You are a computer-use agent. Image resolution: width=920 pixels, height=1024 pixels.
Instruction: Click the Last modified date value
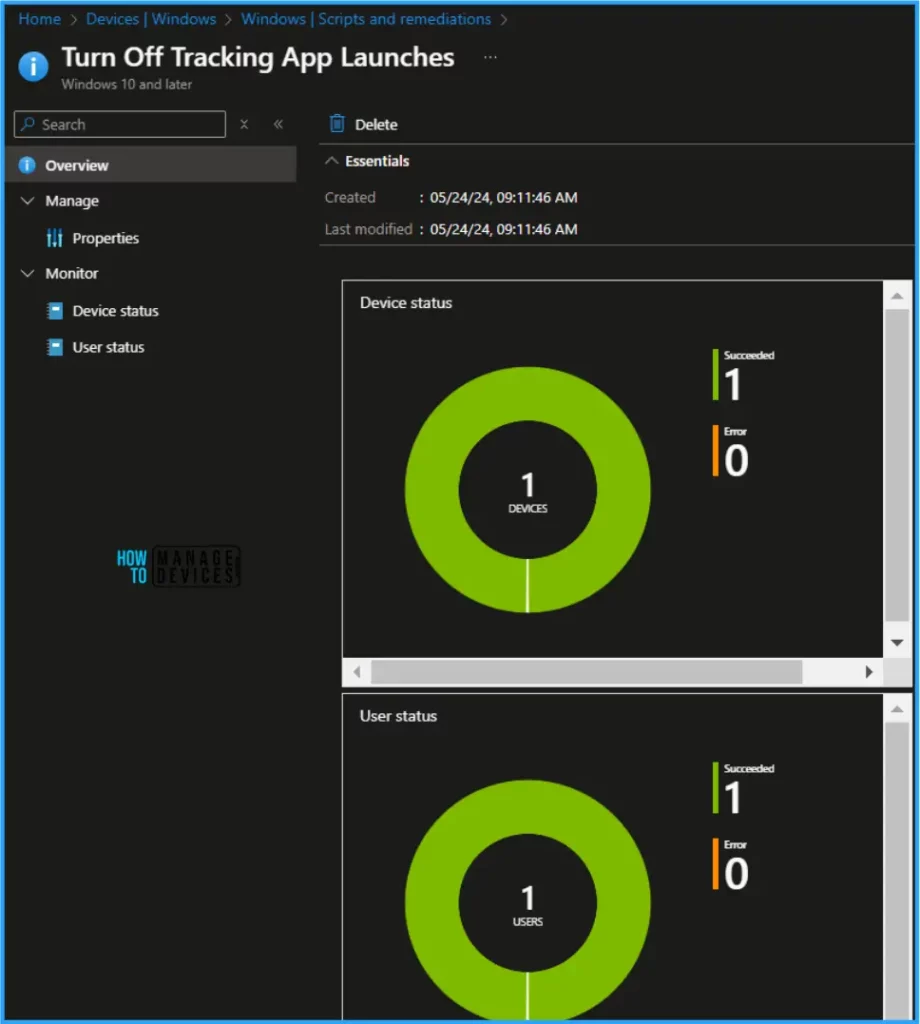pyautogui.click(x=503, y=229)
